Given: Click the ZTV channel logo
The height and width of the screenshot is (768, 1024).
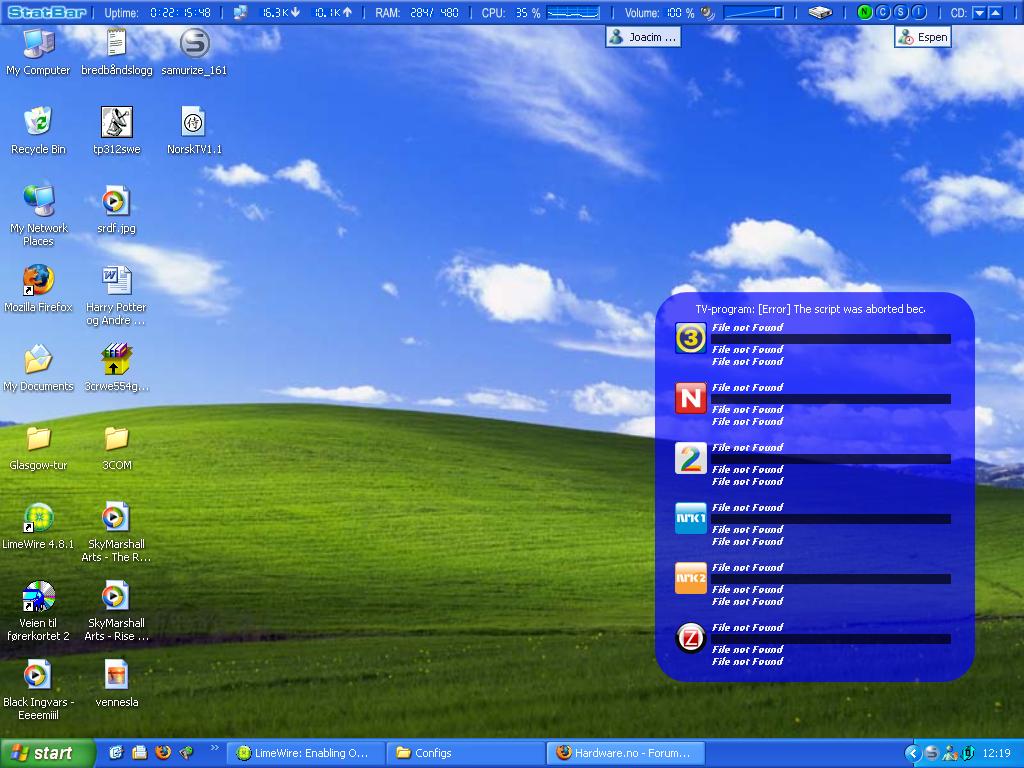Looking at the screenshot, I should 690,638.
